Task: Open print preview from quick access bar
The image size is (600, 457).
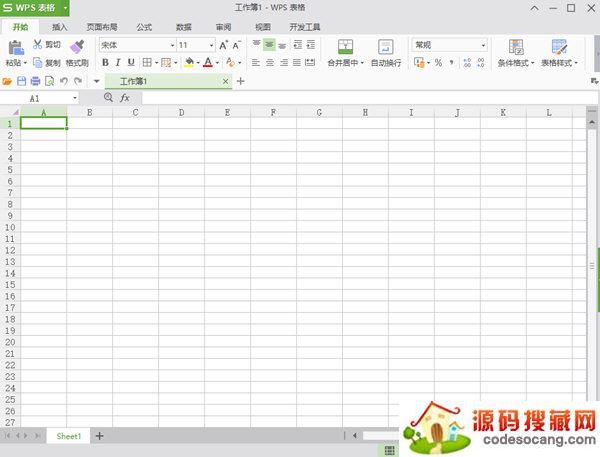Action: pos(49,81)
